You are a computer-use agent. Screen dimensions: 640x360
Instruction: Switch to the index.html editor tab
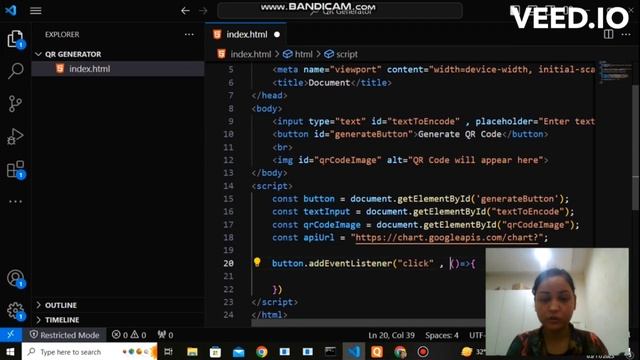click(x=247, y=34)
